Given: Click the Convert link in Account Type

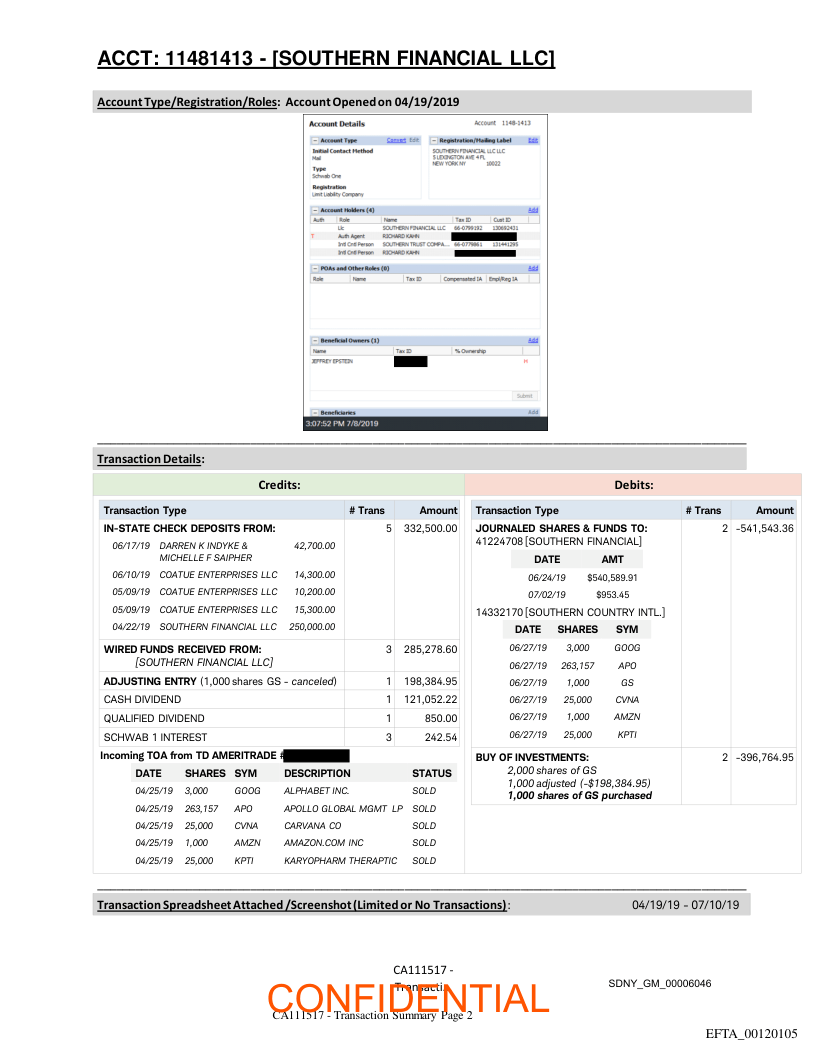Looking at the screenshot, I should pos(396,141).
